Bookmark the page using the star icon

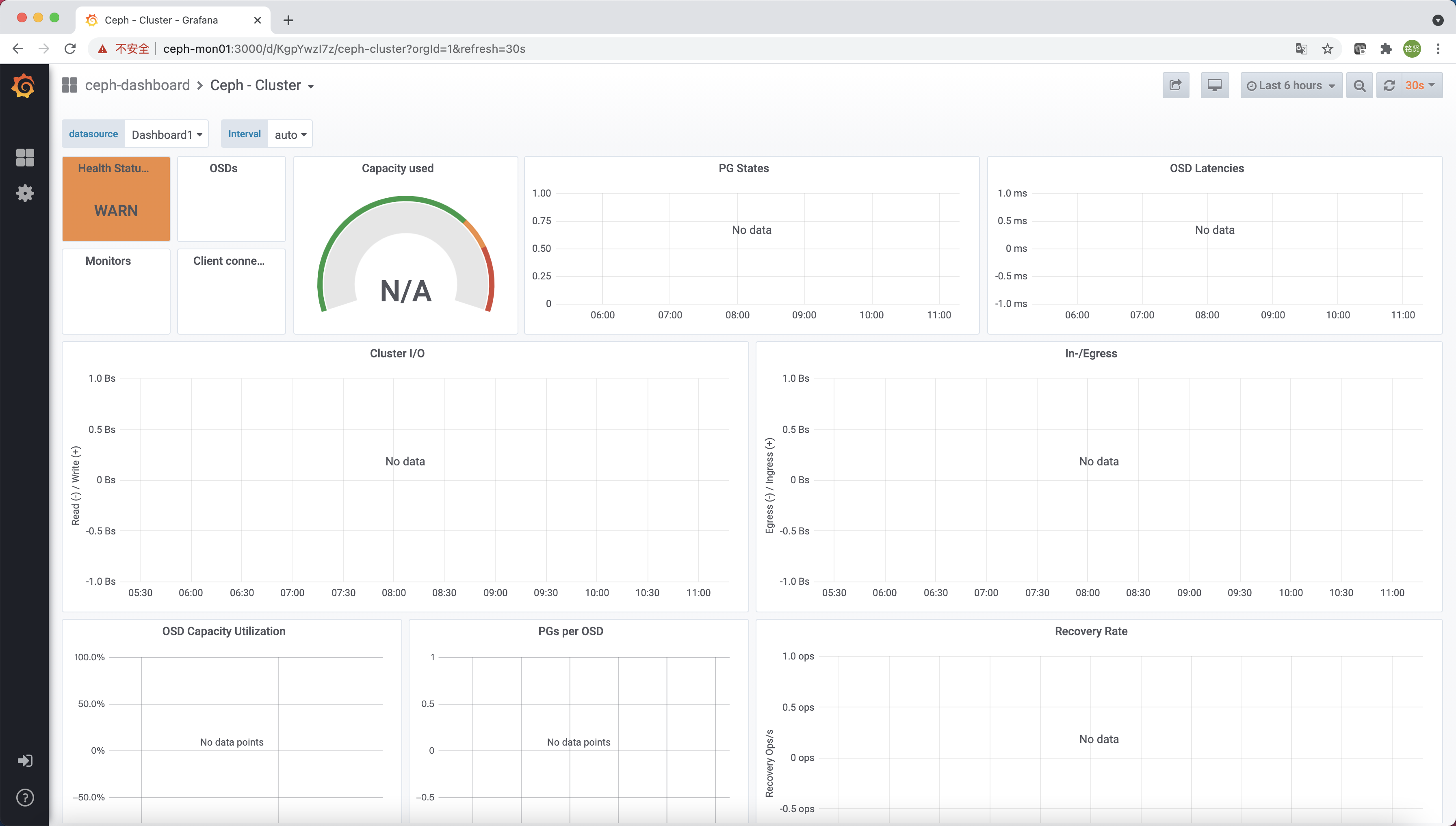[1327, 49]
